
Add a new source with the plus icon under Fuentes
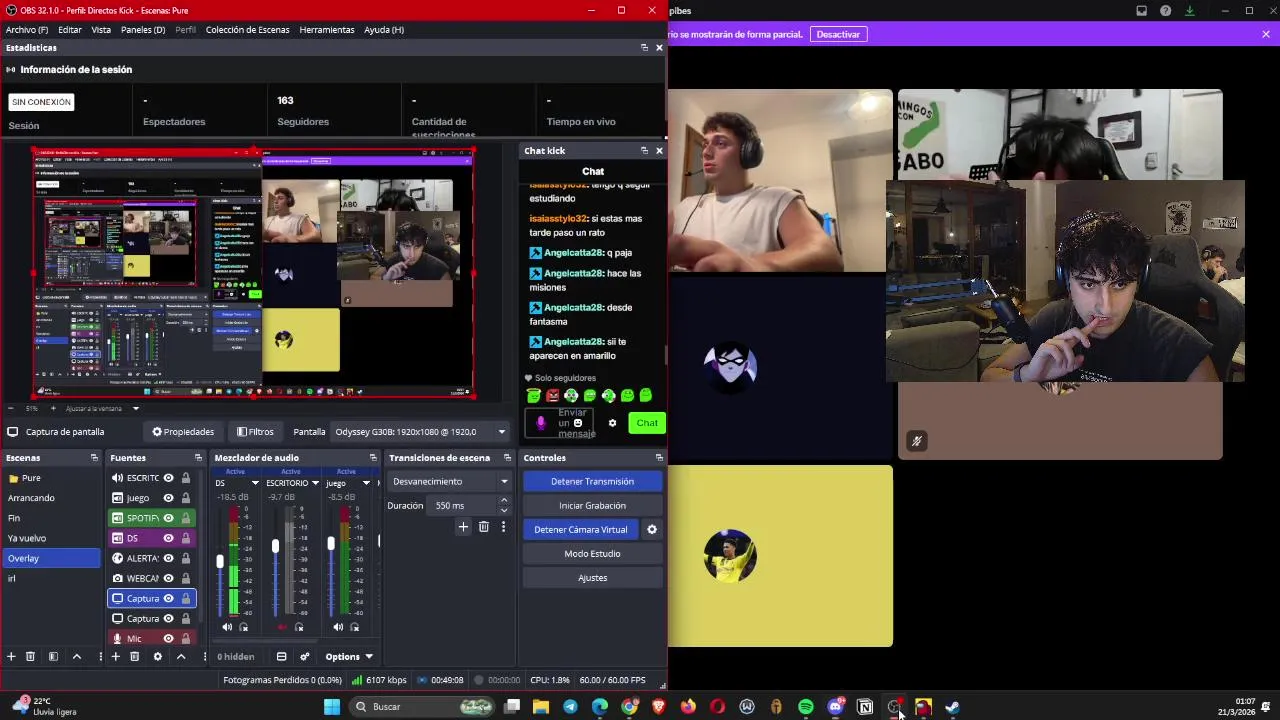point(115,656)
